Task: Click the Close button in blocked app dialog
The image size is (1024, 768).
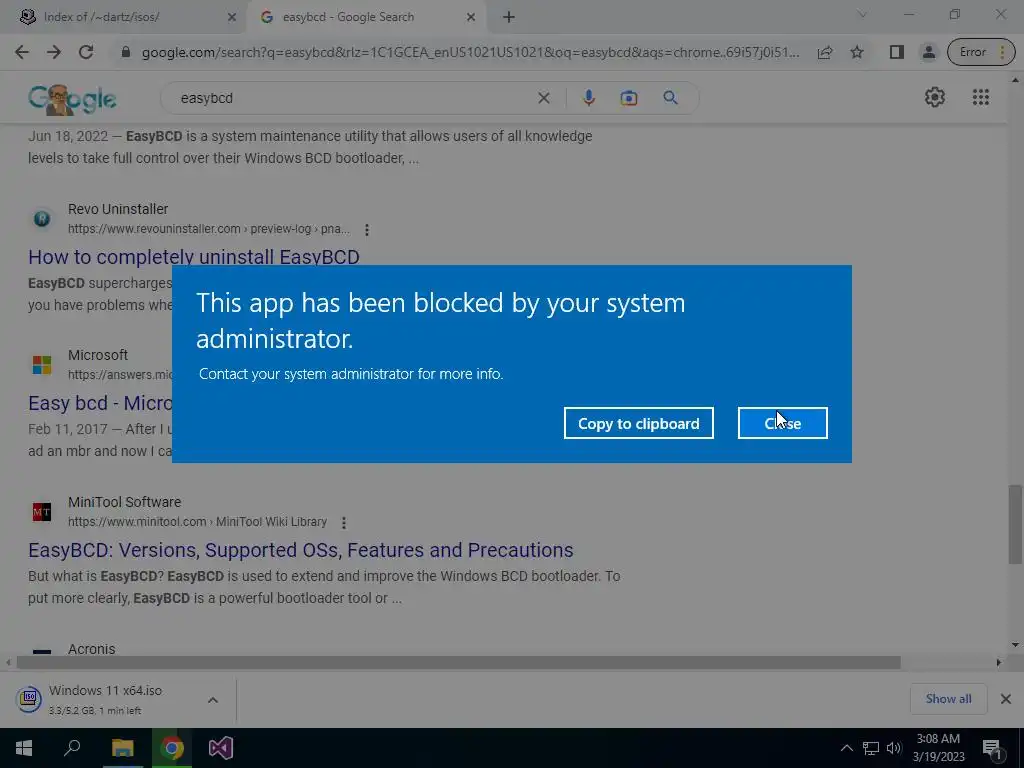Action: point(782,423)
